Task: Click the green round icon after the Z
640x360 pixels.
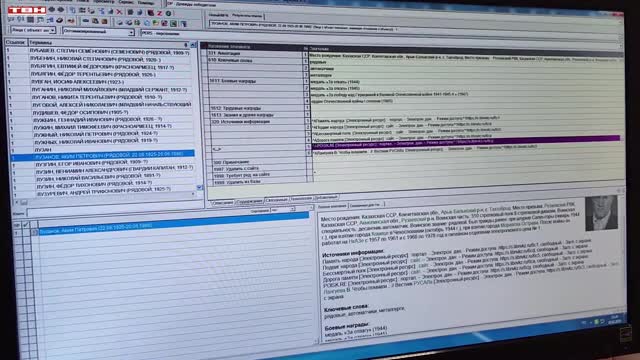Action: click(168, 13)
